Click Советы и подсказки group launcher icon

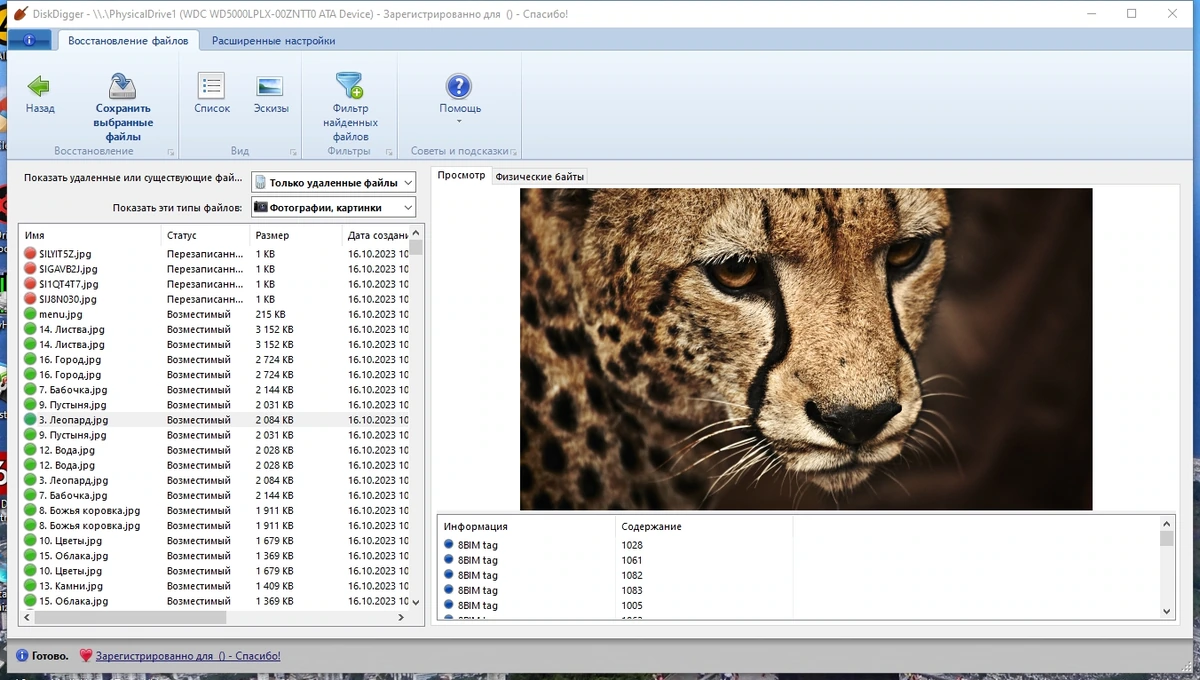(514, 152)
